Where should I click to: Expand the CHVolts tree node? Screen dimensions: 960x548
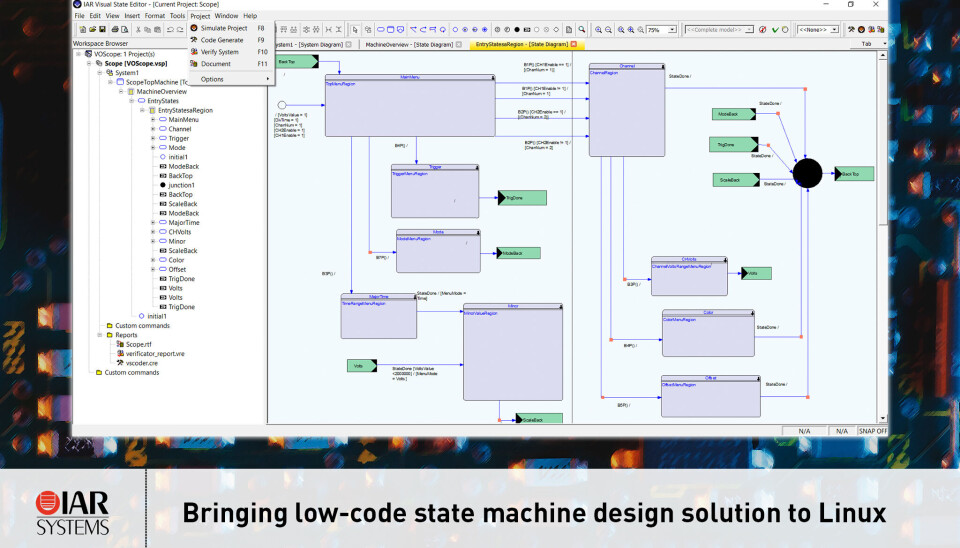pyautogui.click(x=153, y=232)
